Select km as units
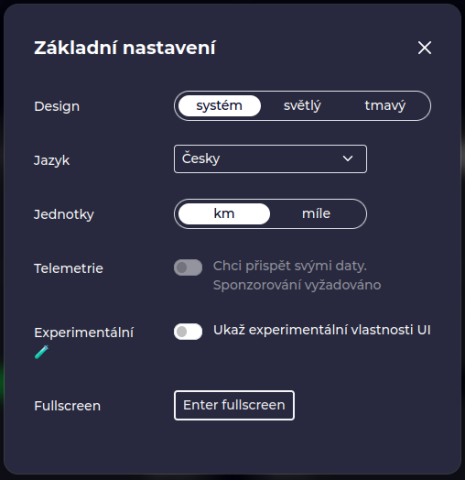The height and width of the screenshot is (480, 465). point(224,214)
